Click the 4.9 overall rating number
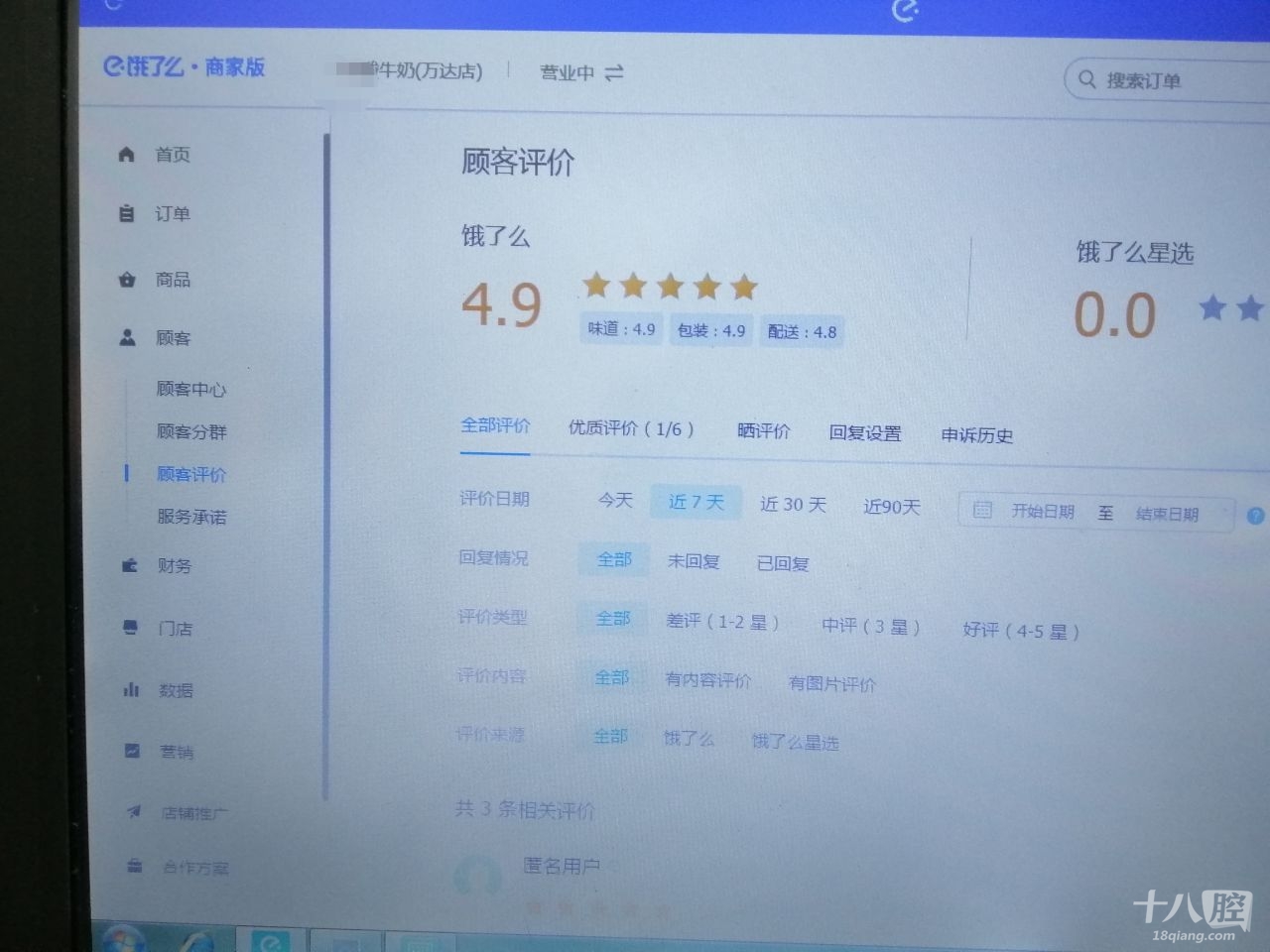This screenshot has width=1270, height=952. [502, 304]
